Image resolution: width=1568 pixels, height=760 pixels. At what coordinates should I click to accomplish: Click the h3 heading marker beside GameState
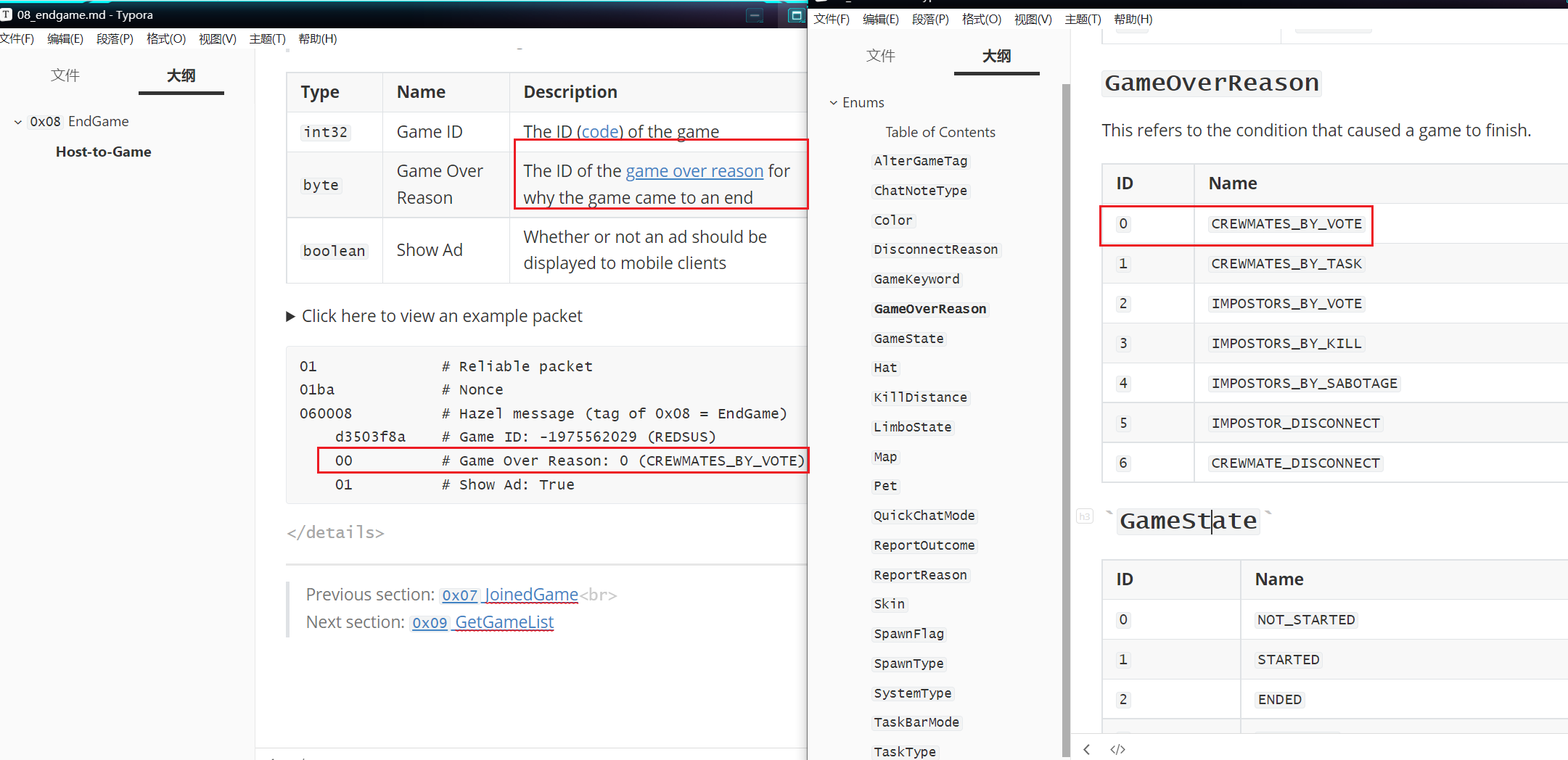1085,516
